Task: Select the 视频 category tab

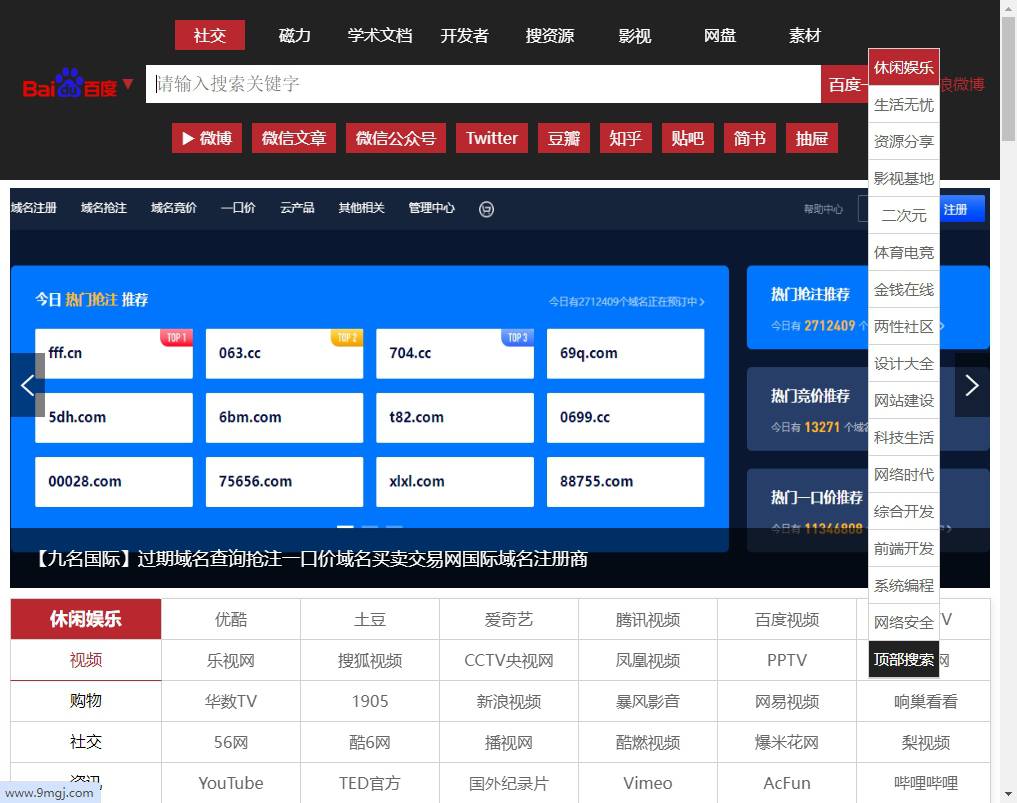Action: [86, 660]
